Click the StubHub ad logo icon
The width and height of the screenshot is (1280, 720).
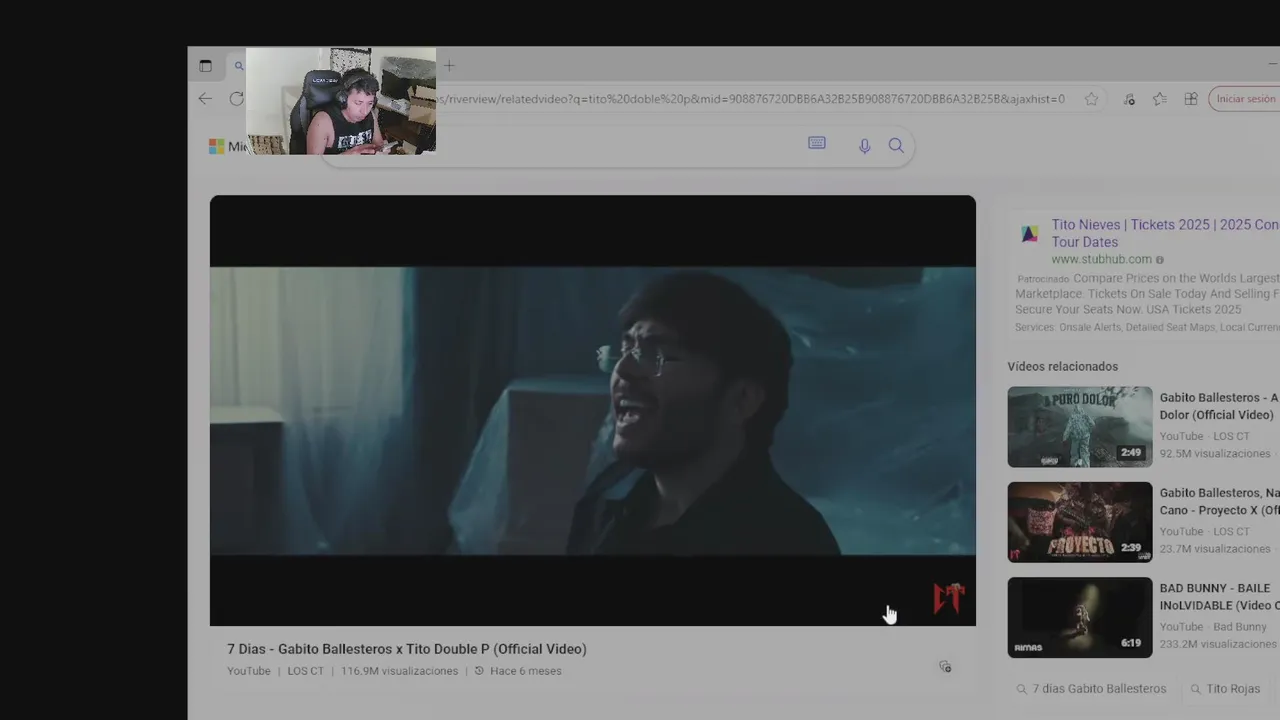pyautogui.click(x=1029, y=234)
